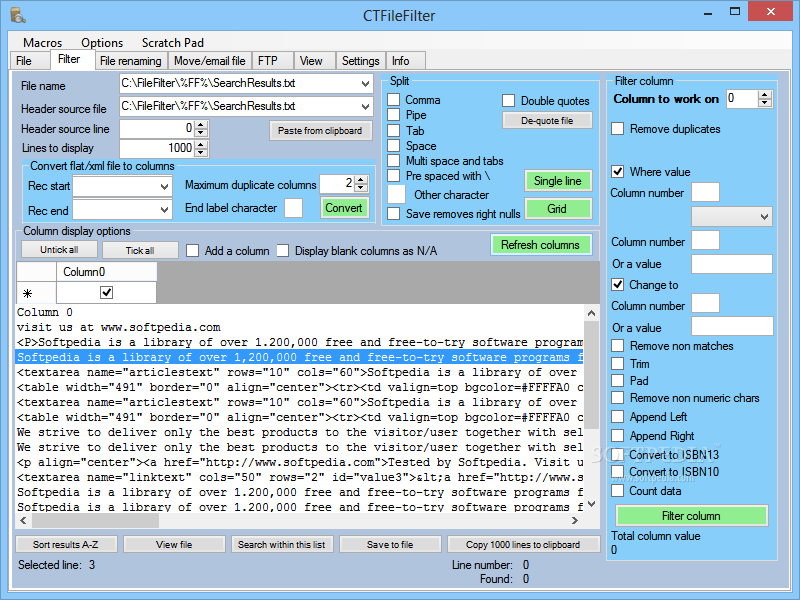The height and width of the screenshot is (600, 800).
Task: Enable the Remove duplicates checkbox
Action: click(x=617, y=129)
